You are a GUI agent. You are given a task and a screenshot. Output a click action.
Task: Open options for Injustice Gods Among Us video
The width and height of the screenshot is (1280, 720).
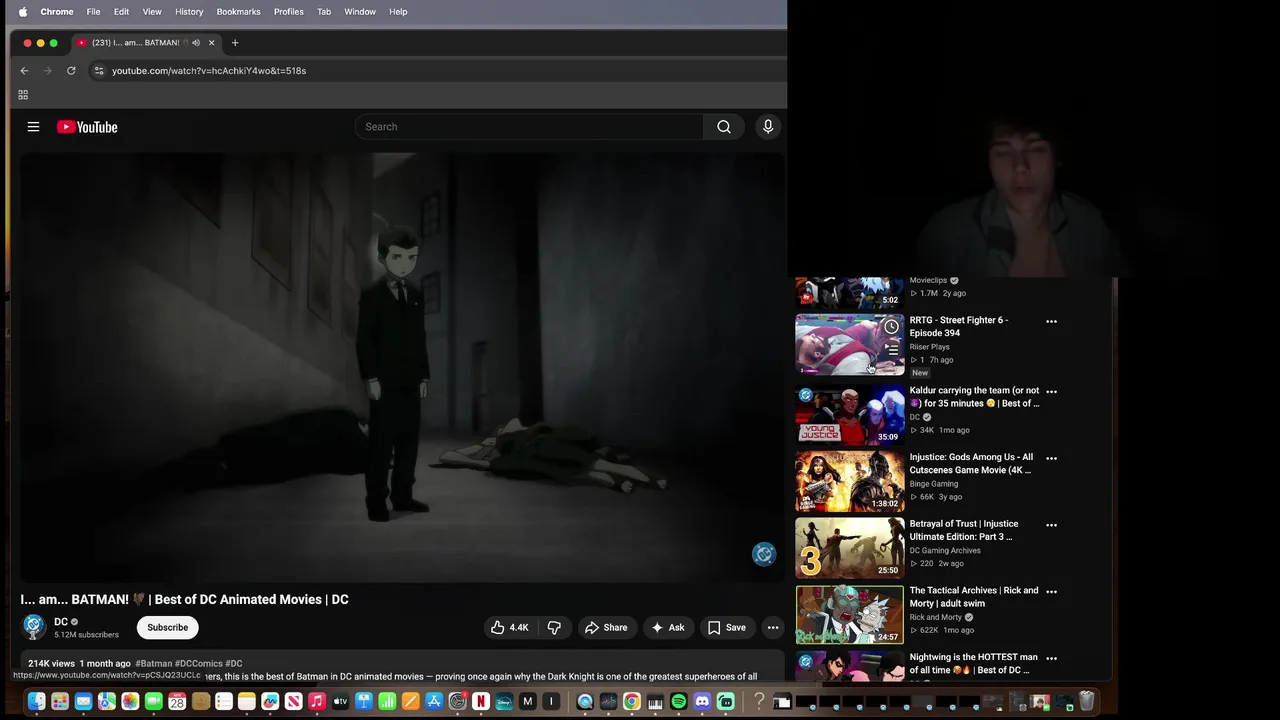click(1051, 458)
